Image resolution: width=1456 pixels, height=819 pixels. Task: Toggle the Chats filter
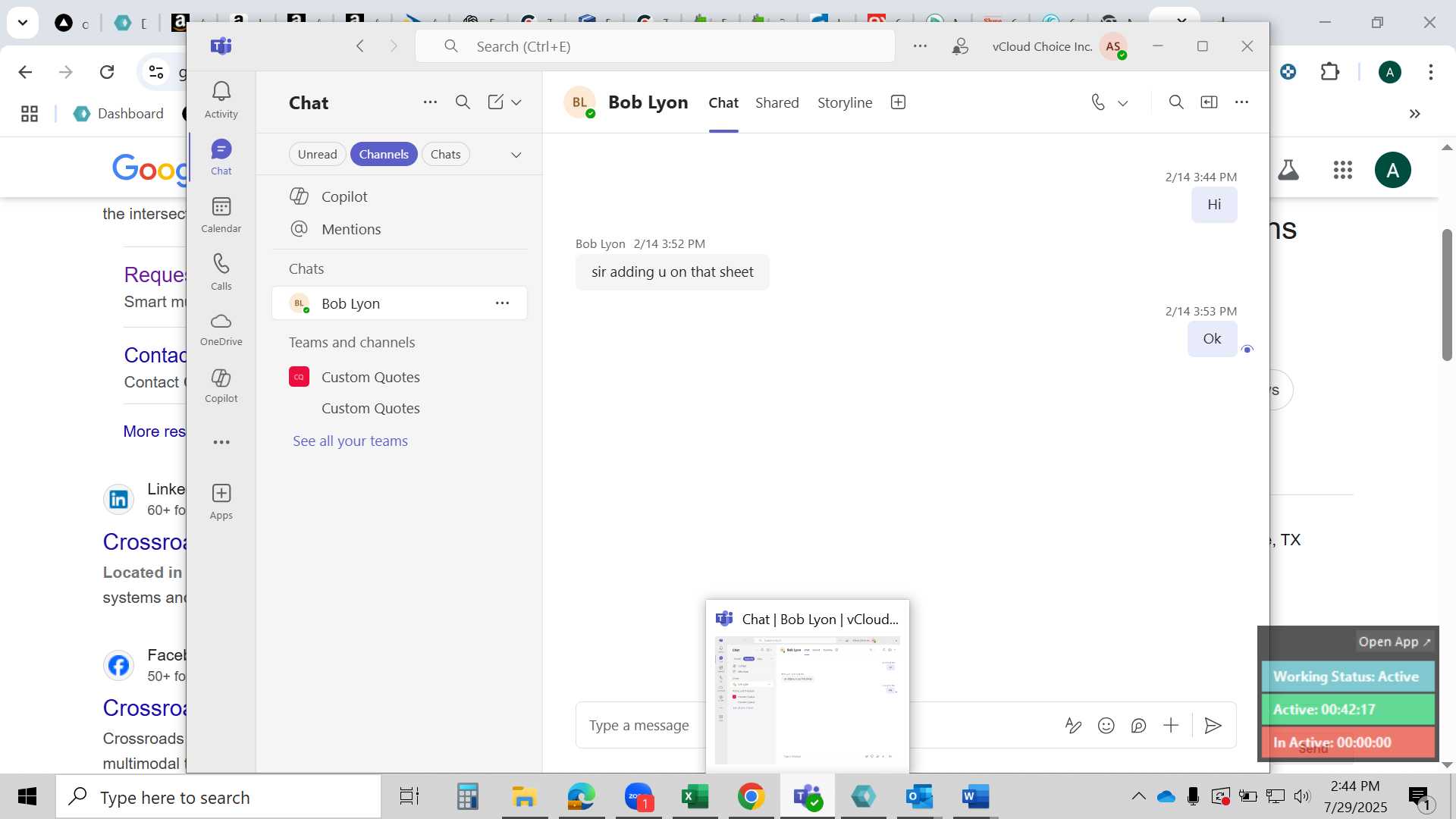445,154
